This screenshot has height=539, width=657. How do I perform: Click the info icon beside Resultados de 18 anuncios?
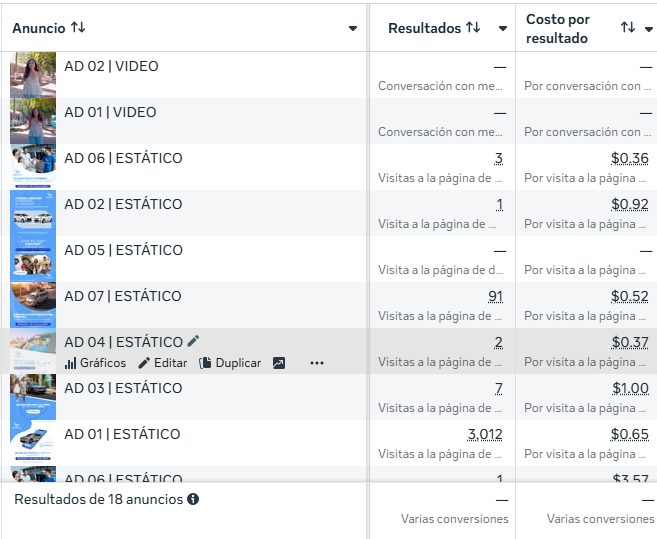193,498
